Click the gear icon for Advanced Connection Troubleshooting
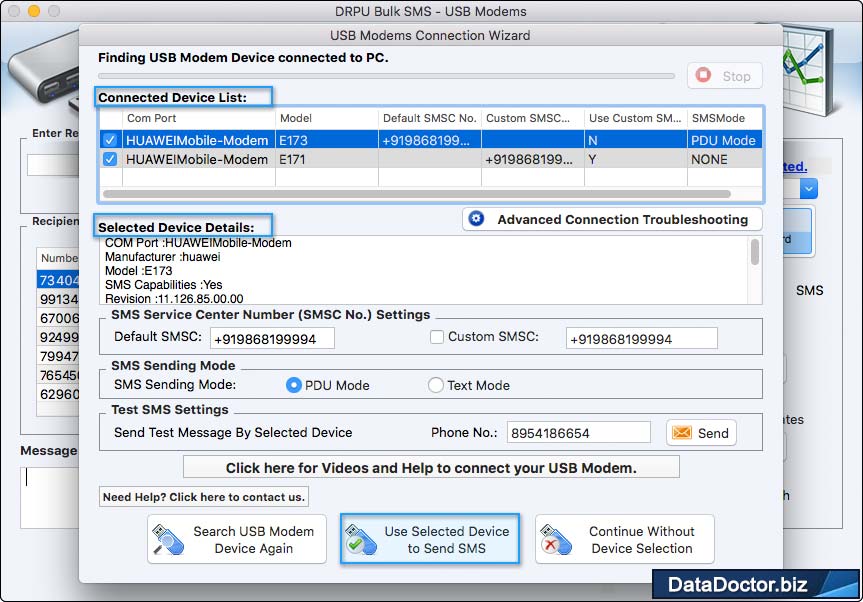This screenshot has width=863, height=602. tap(476, 219)
